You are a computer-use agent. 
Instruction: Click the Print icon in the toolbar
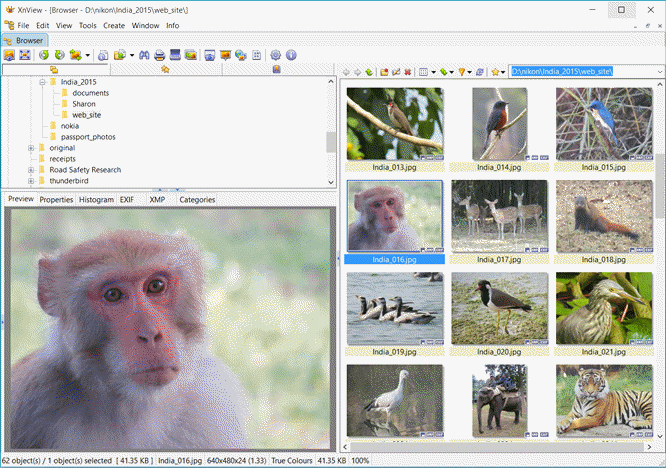point(160,55)
